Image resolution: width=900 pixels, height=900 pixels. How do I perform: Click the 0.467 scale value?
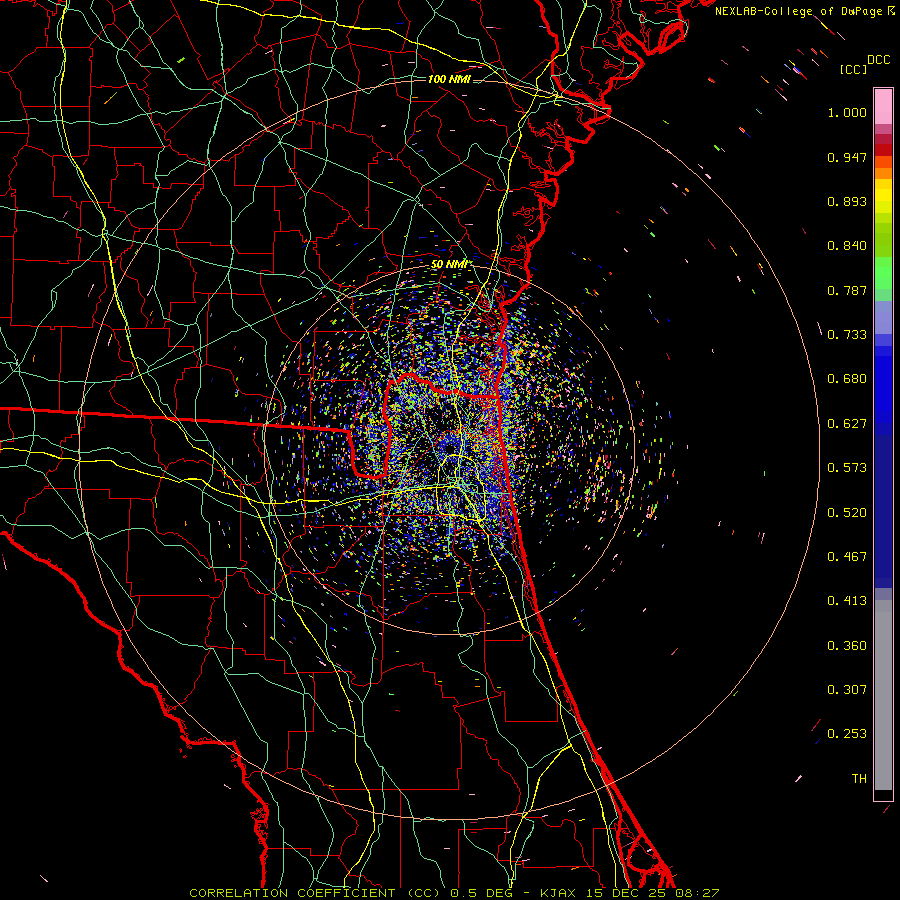[847, 557]
